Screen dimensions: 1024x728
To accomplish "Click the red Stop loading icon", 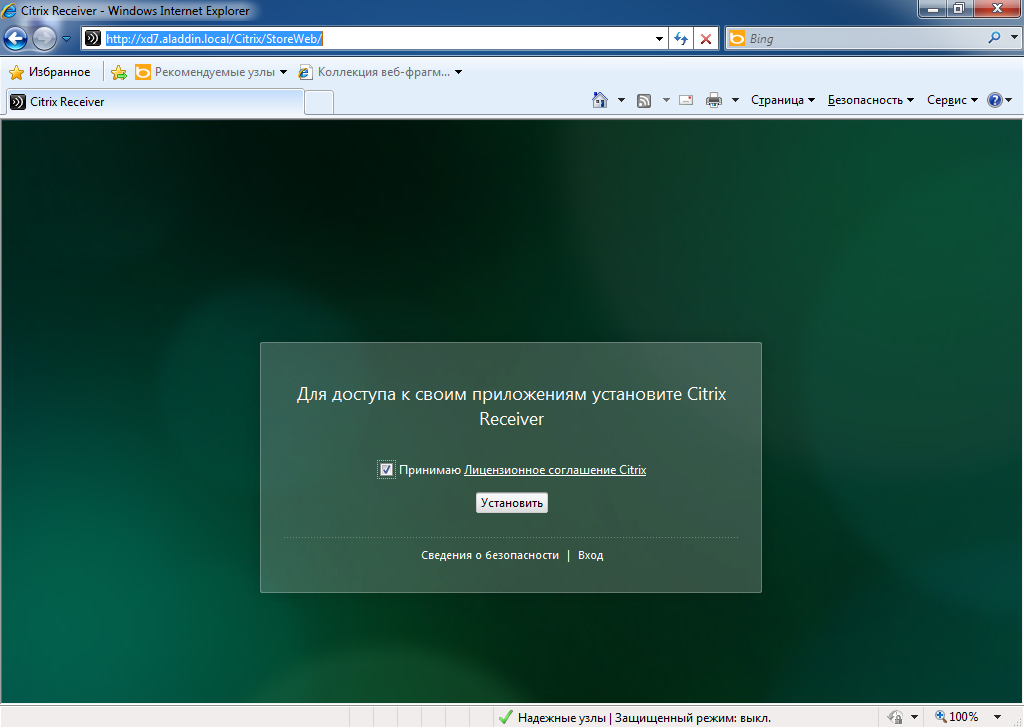I will pyautogui.click(x=706, y=39).
